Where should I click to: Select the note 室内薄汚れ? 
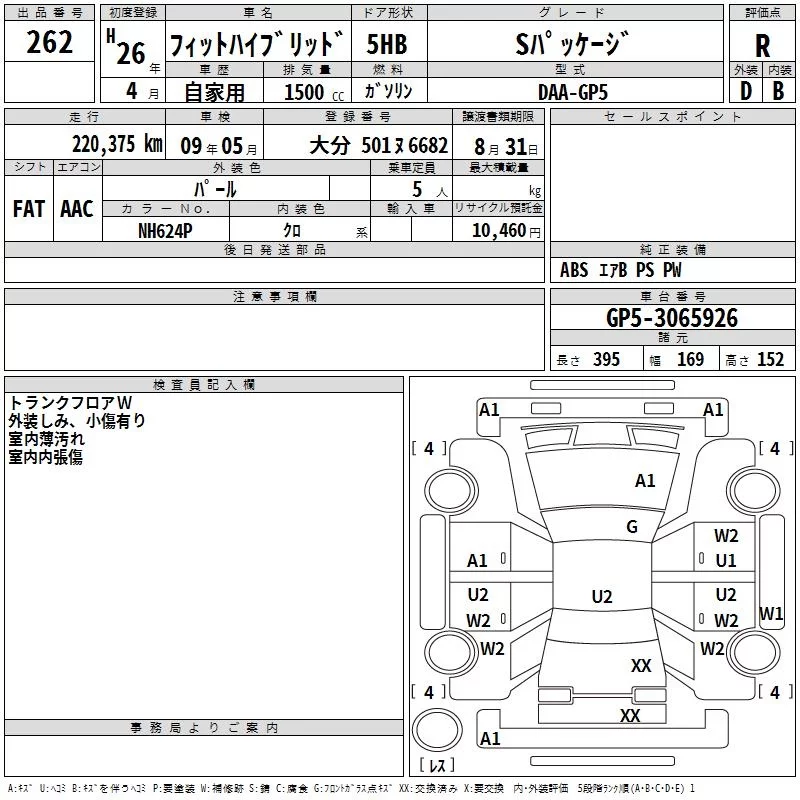tap(46, 439)
